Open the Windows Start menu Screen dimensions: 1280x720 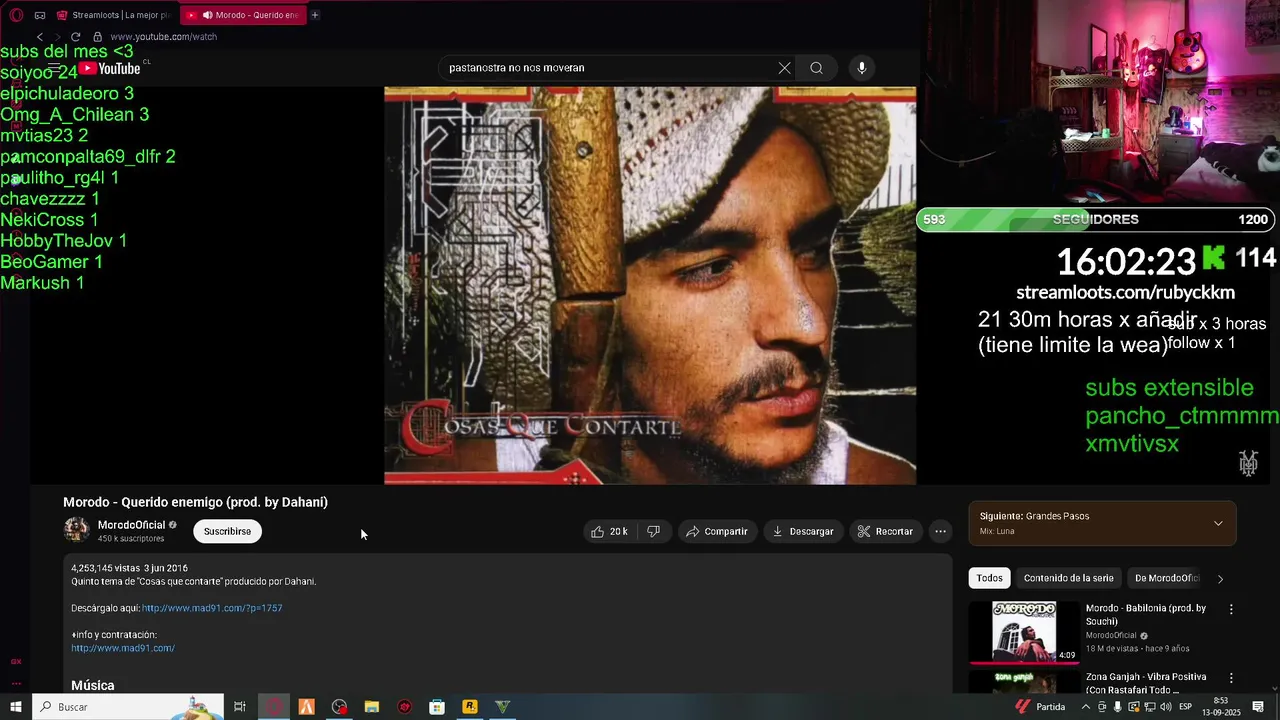pyautogui.click(x=16, y=707)
